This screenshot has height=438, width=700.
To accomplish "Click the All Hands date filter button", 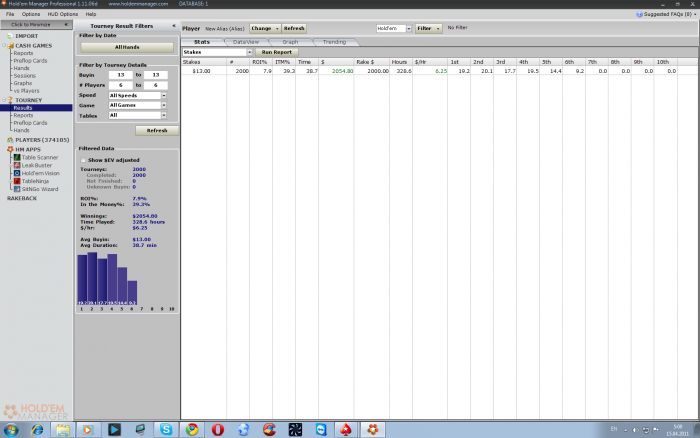I will pos(127,47).
